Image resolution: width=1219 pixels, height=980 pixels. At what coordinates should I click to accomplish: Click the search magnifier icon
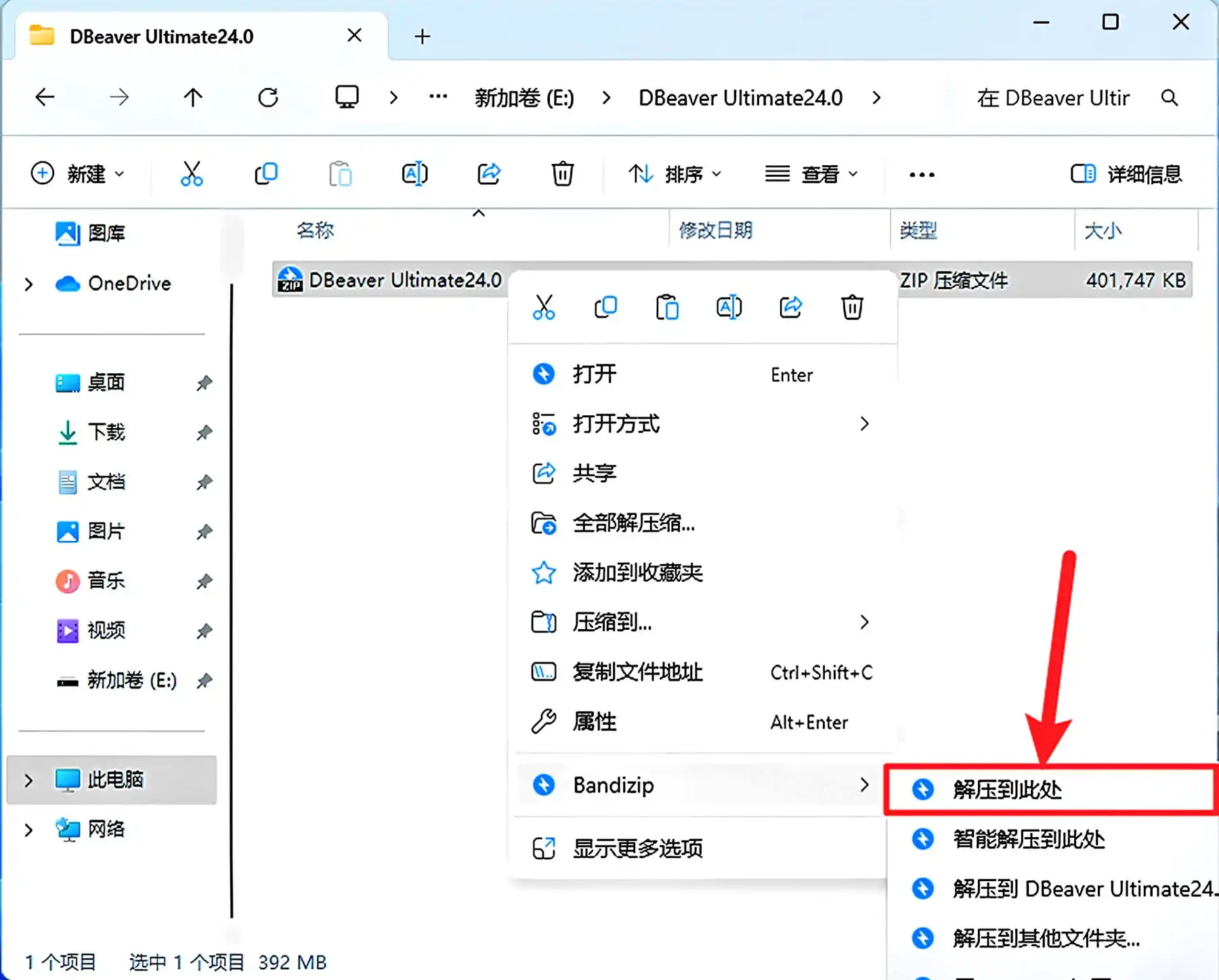pyautogui.click(x=1170, y=98)
